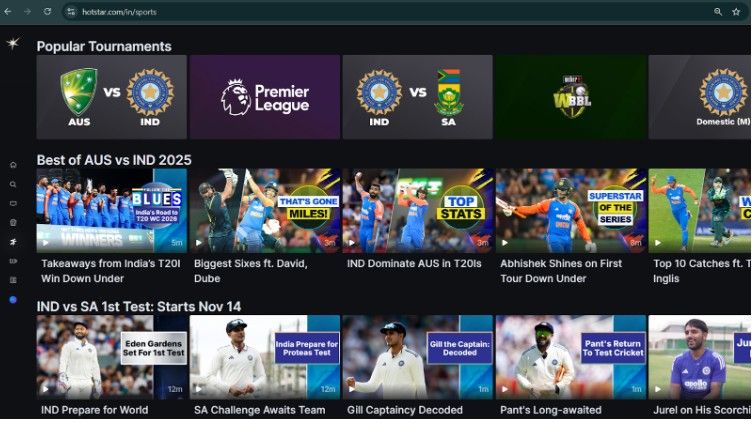Play the Superstar of the Series video thumbnail
752x422 pixels.
point(571,210)
